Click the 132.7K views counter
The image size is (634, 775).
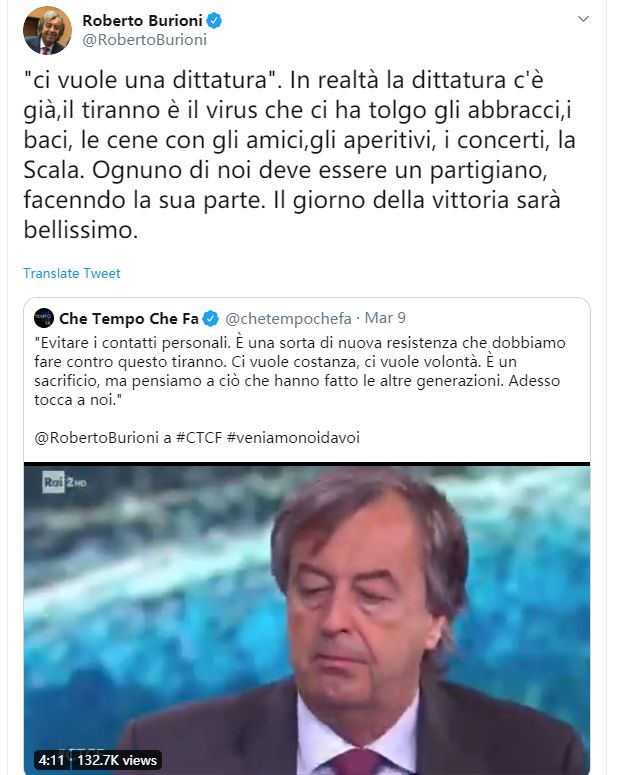(117, 760)
